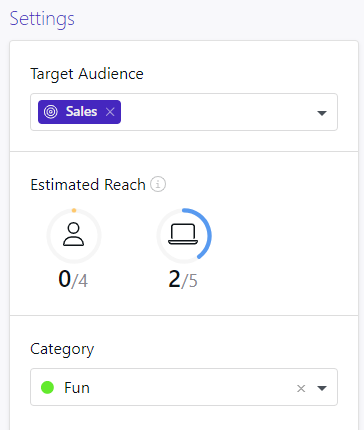Remove the Sales audience tag

pos(110,112)
